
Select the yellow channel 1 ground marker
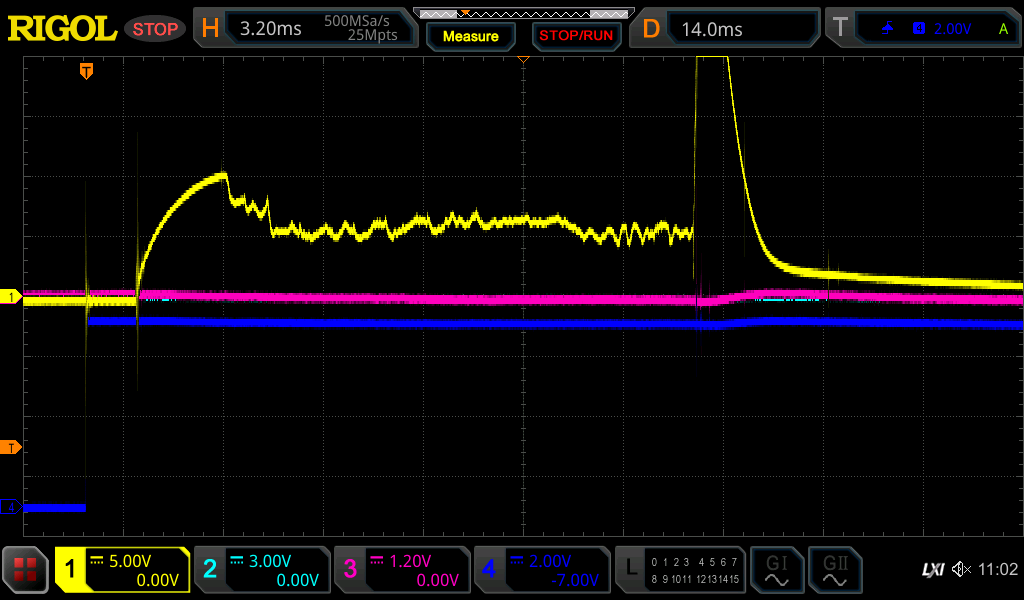coord(11,297)
